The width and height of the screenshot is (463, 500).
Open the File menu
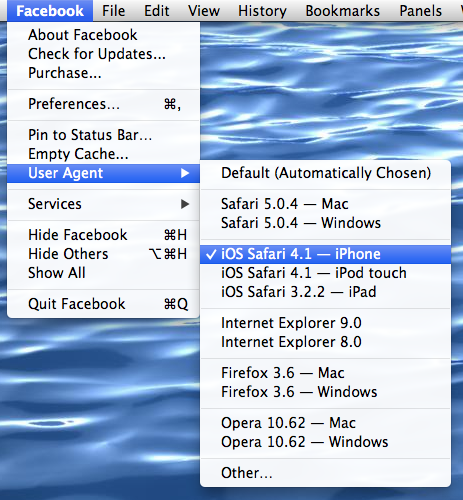[x=114, y=11]
